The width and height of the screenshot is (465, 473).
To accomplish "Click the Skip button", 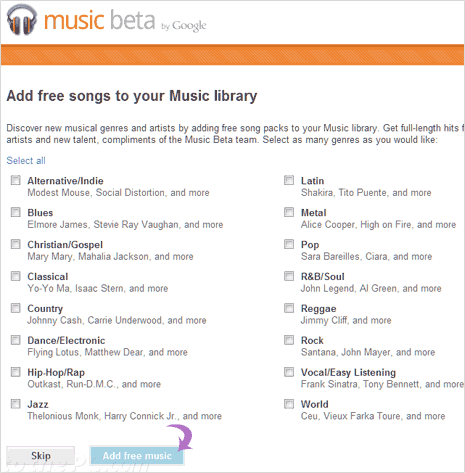I will point(41,455).
